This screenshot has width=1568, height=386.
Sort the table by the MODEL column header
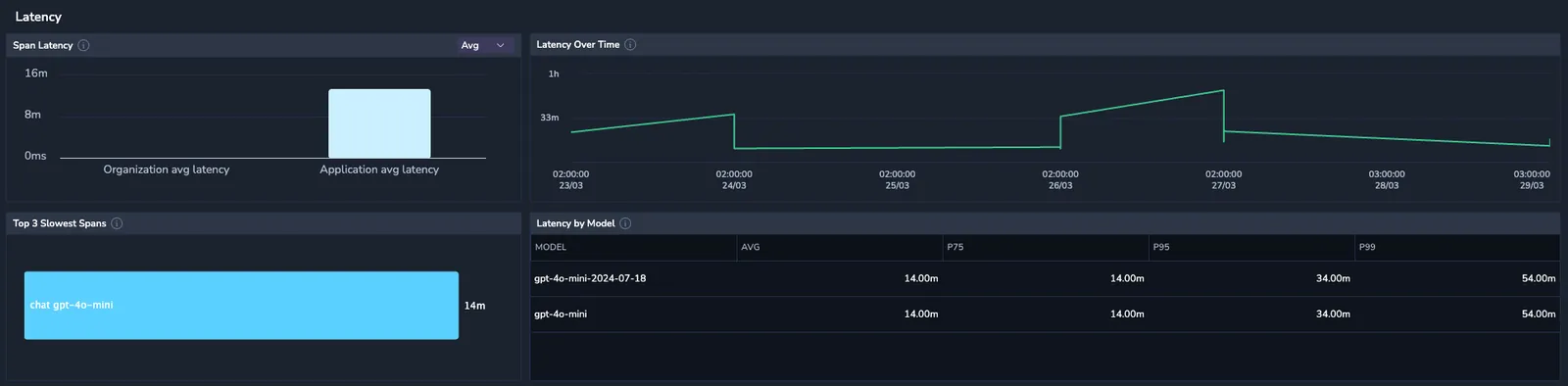point(551,247)
